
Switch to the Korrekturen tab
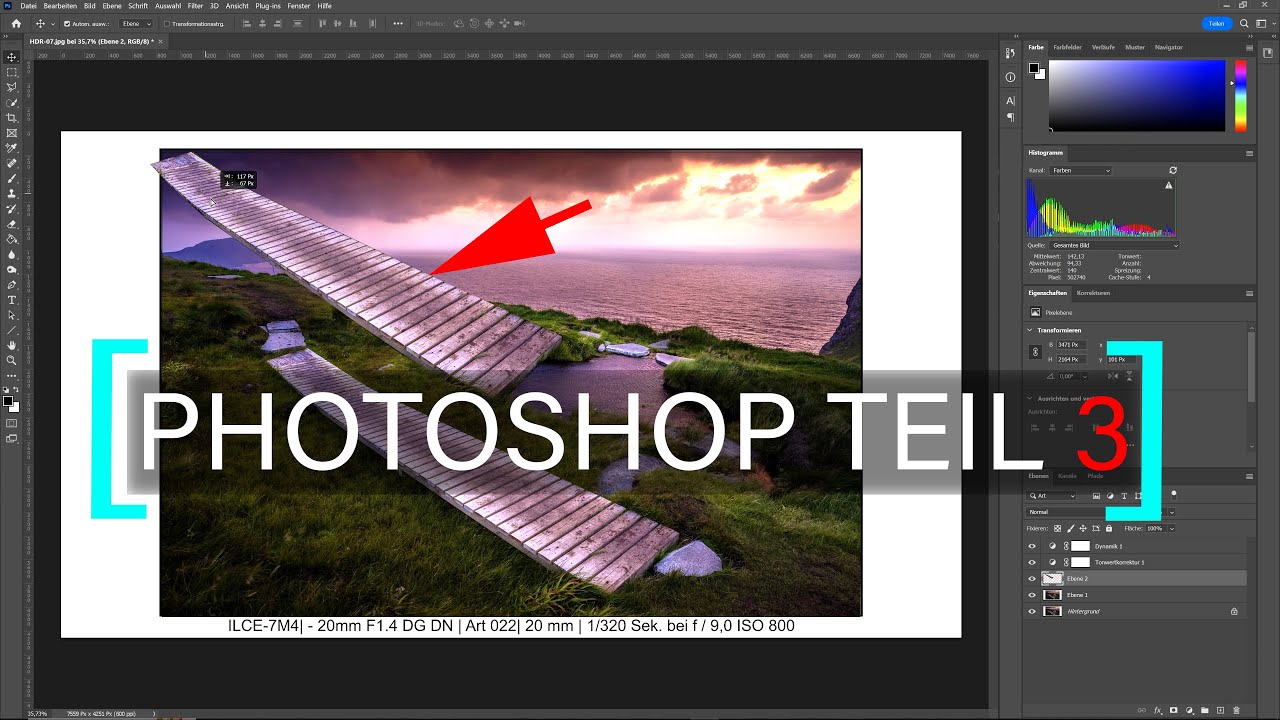1093,293
